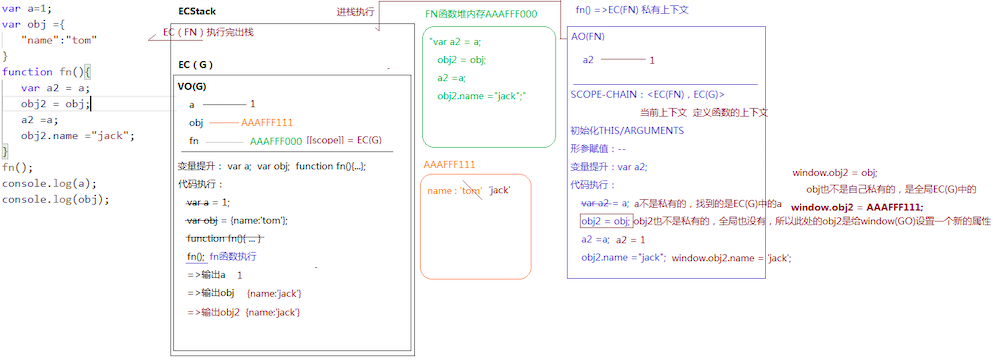Click the '"name":"tom"' property line
This screenshot has height=363, width=996.
(x=59, y=40)
